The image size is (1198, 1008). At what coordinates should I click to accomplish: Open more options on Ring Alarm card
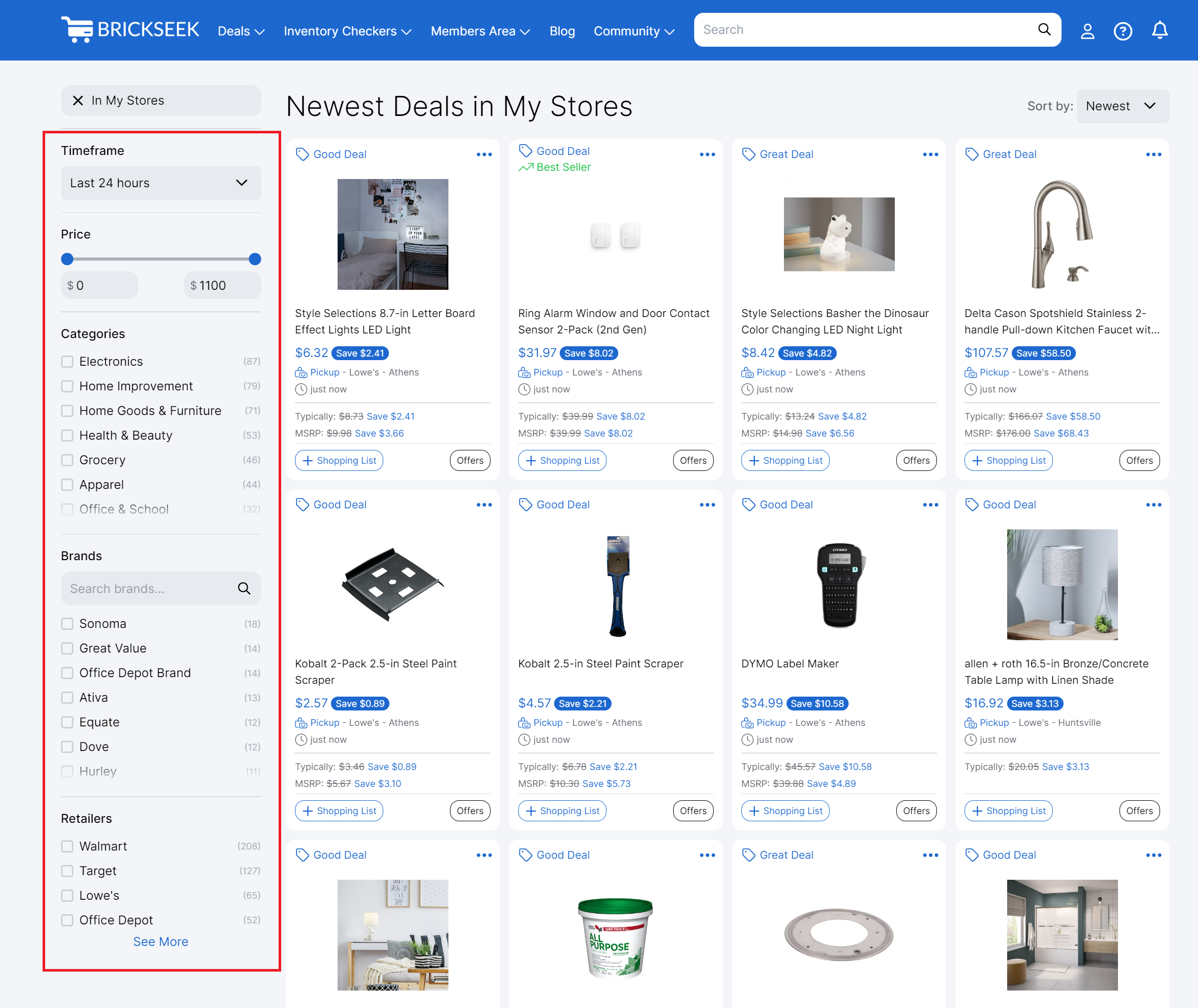(707, 154)
